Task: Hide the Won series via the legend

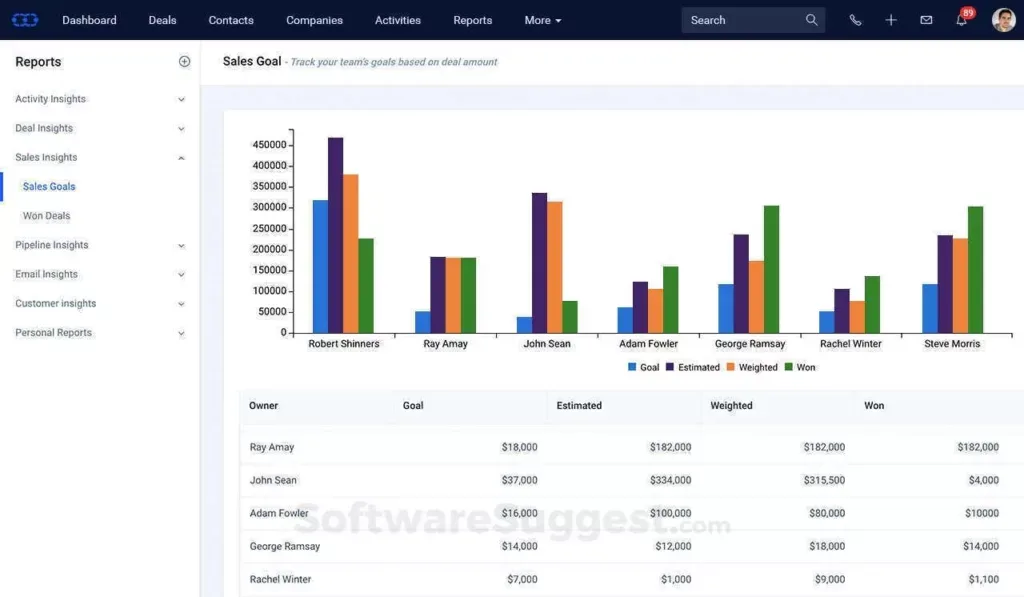Action: [800, 367]
